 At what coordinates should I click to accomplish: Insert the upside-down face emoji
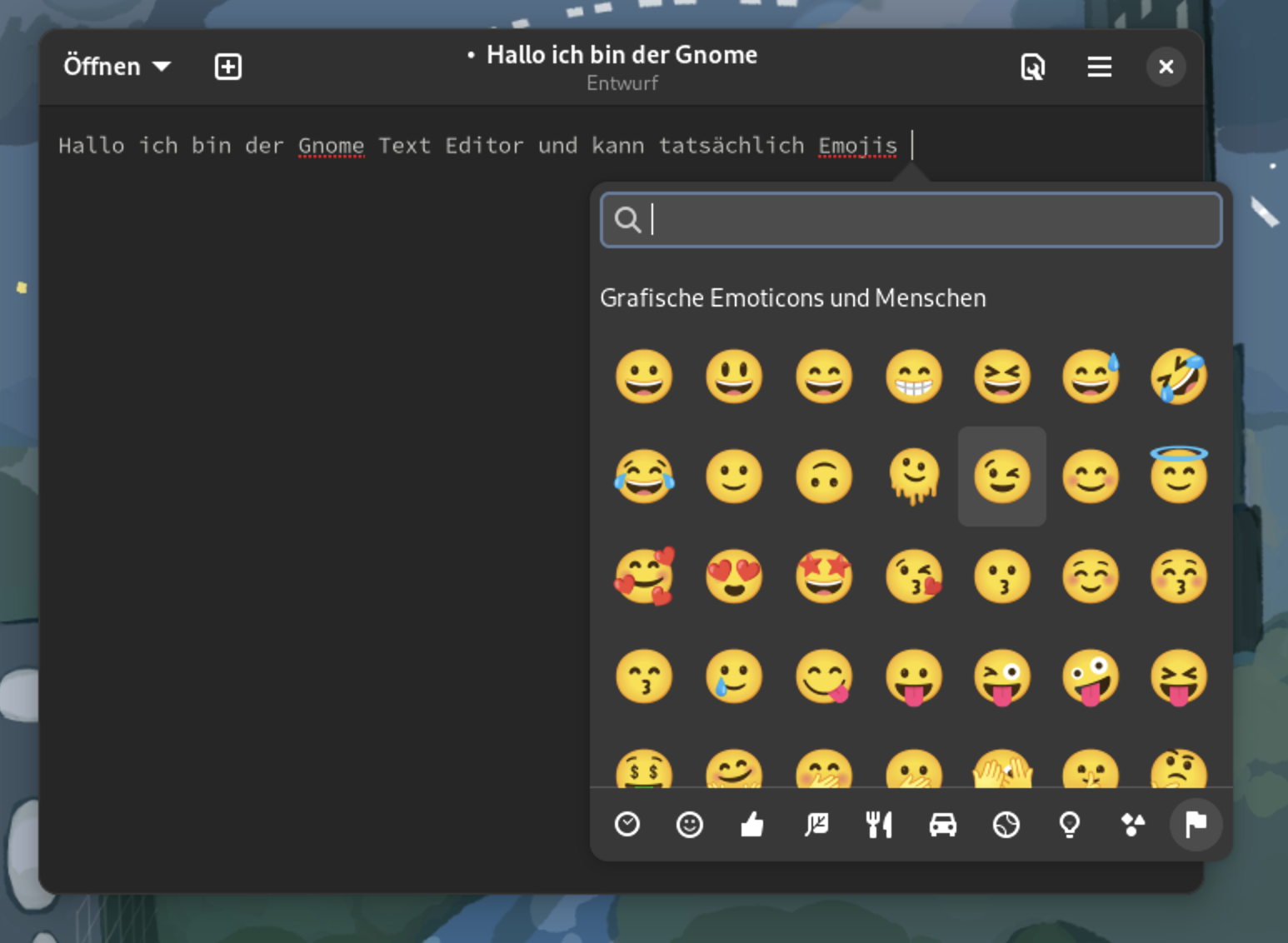824,476
